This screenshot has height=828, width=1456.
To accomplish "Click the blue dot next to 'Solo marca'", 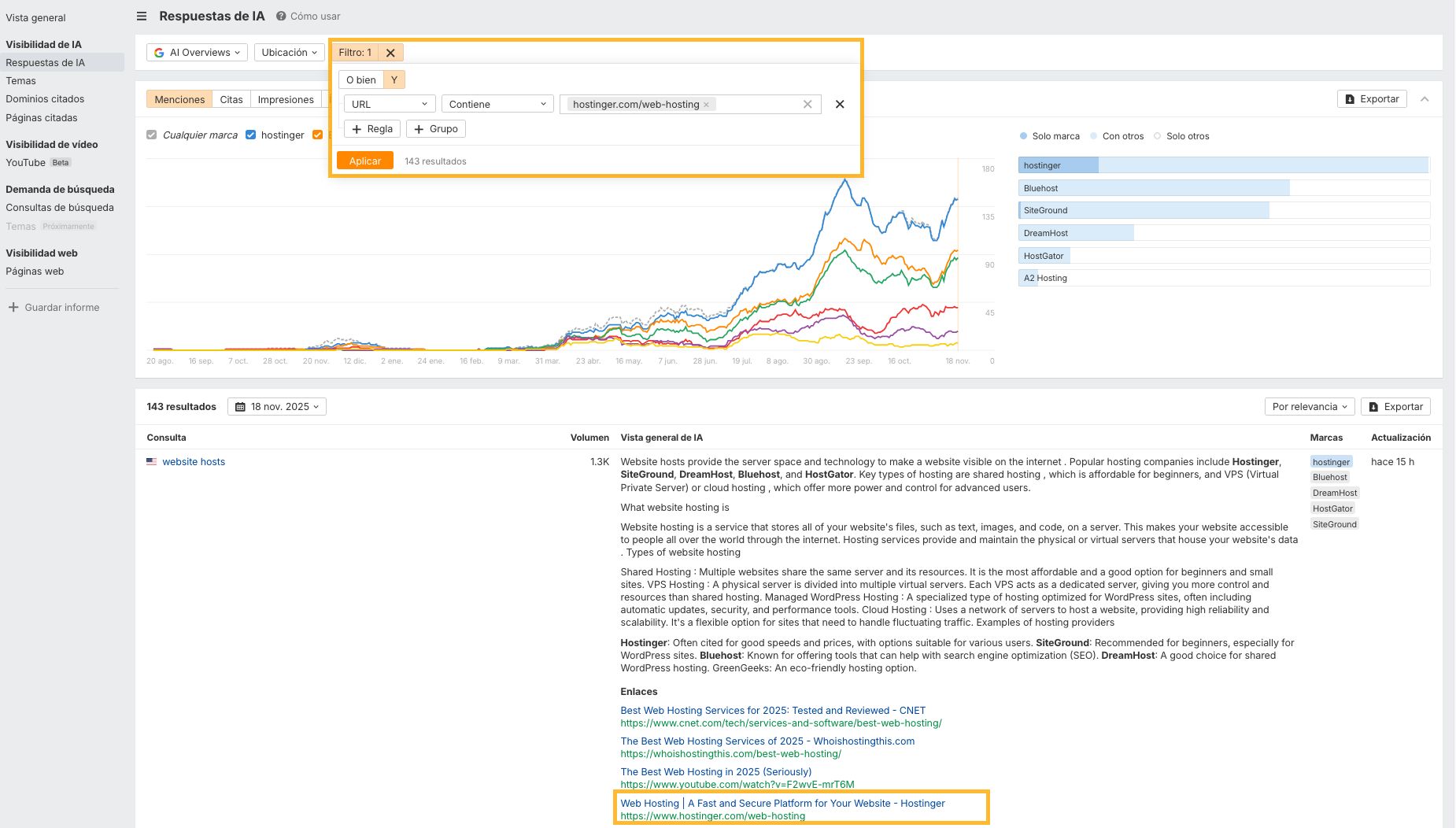I will tap(1024, 135).
